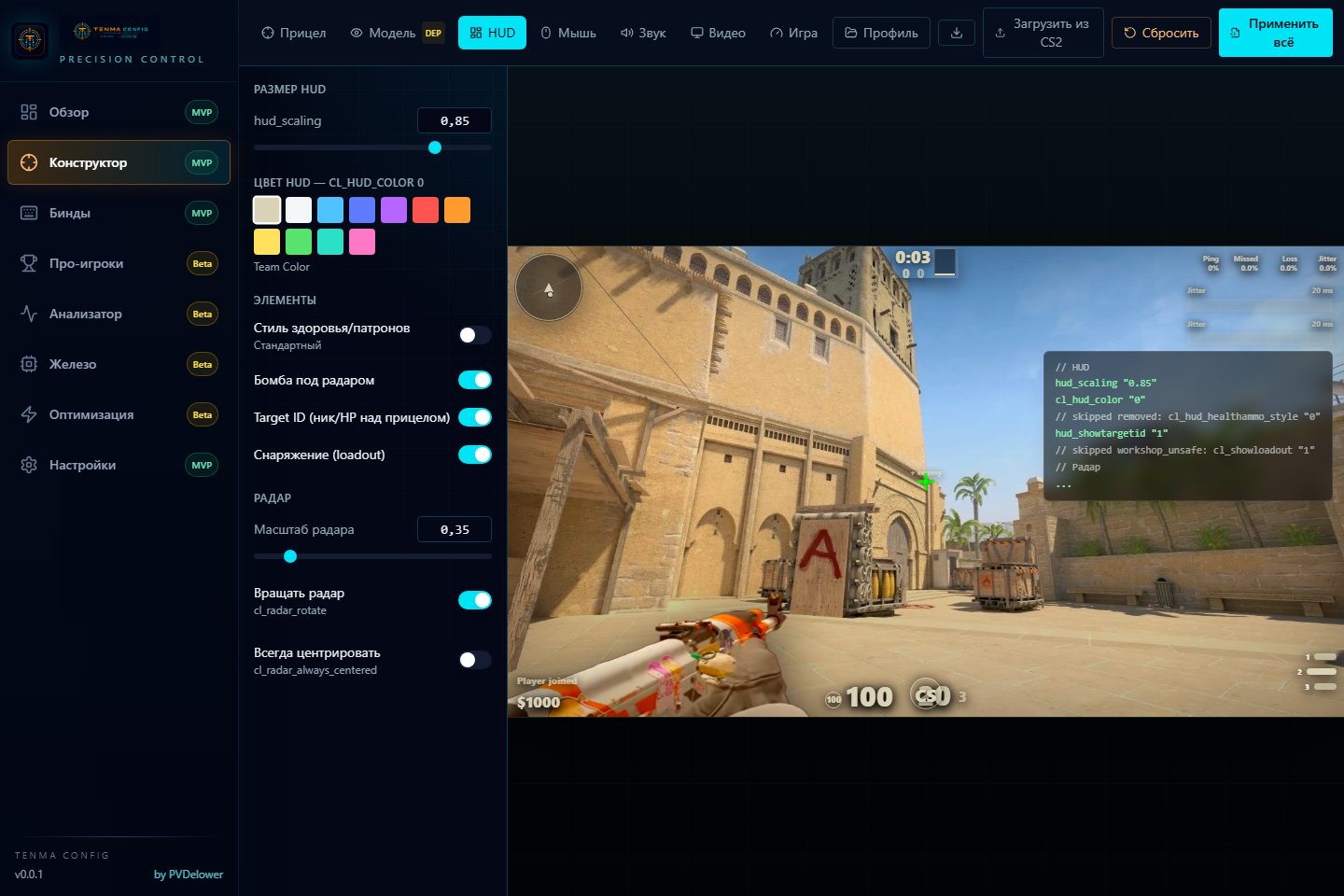Switch to the Звук tab

[643, 33]
